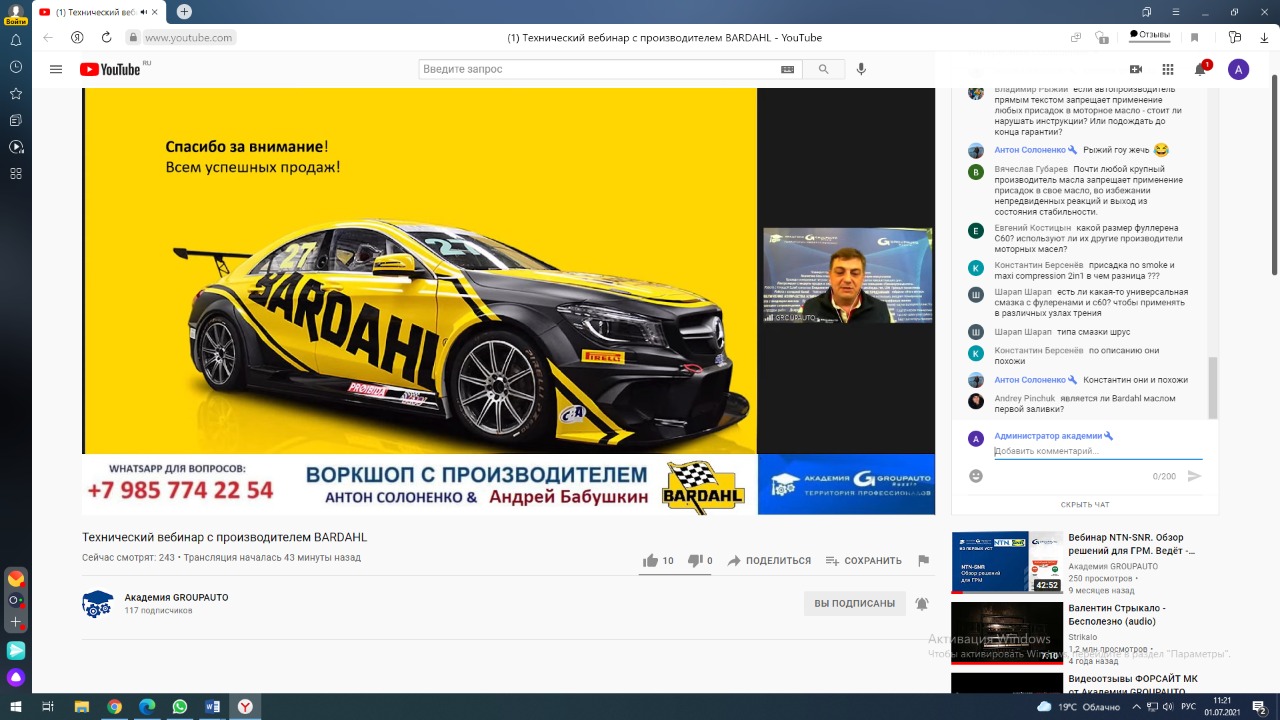Click СКРЫТЬ ЧАТ to hide chat
This screenshot has width=1280, height=720.
tap(1085, 505)
